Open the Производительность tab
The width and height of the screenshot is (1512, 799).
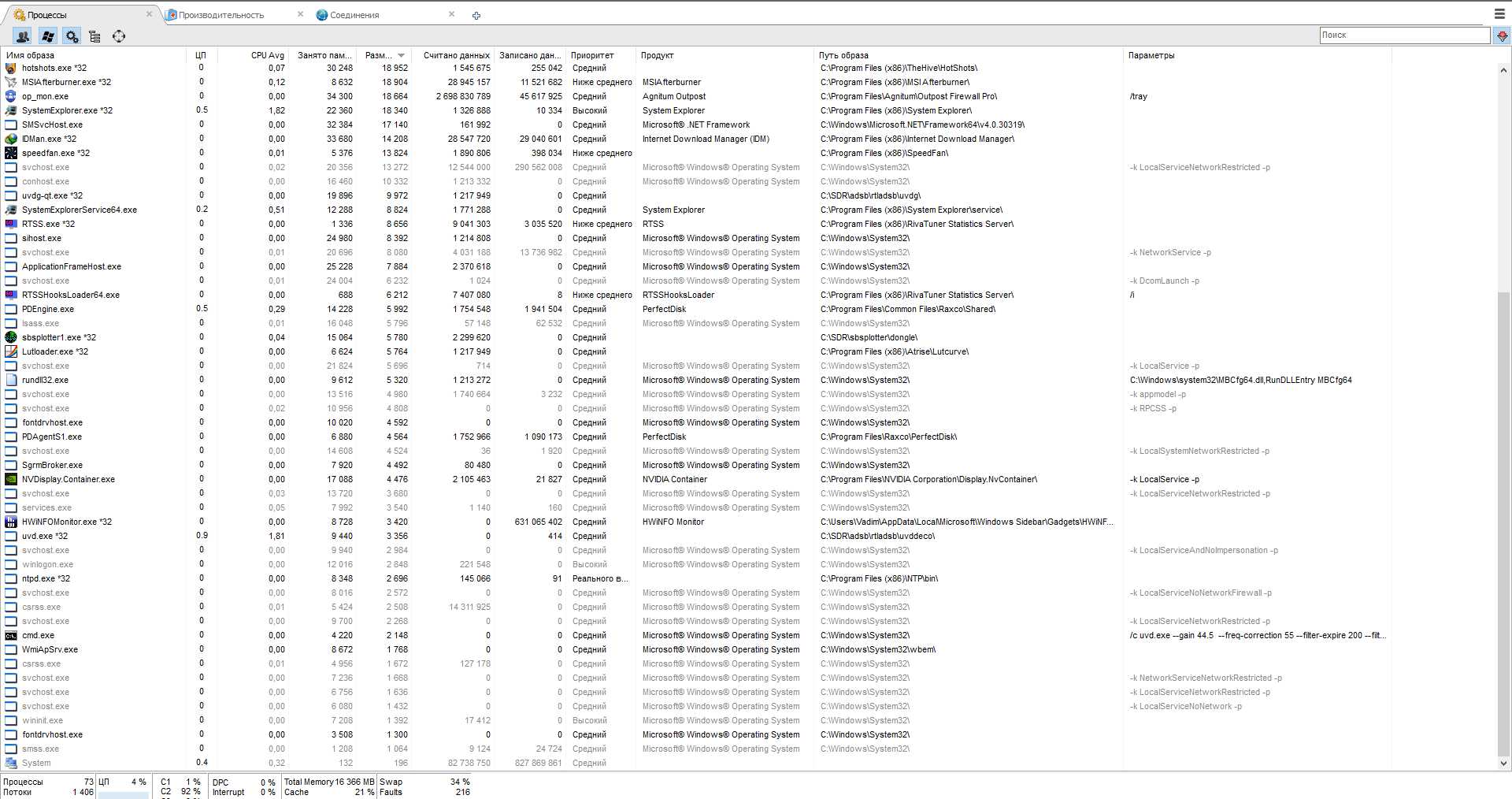click(221, 15)
